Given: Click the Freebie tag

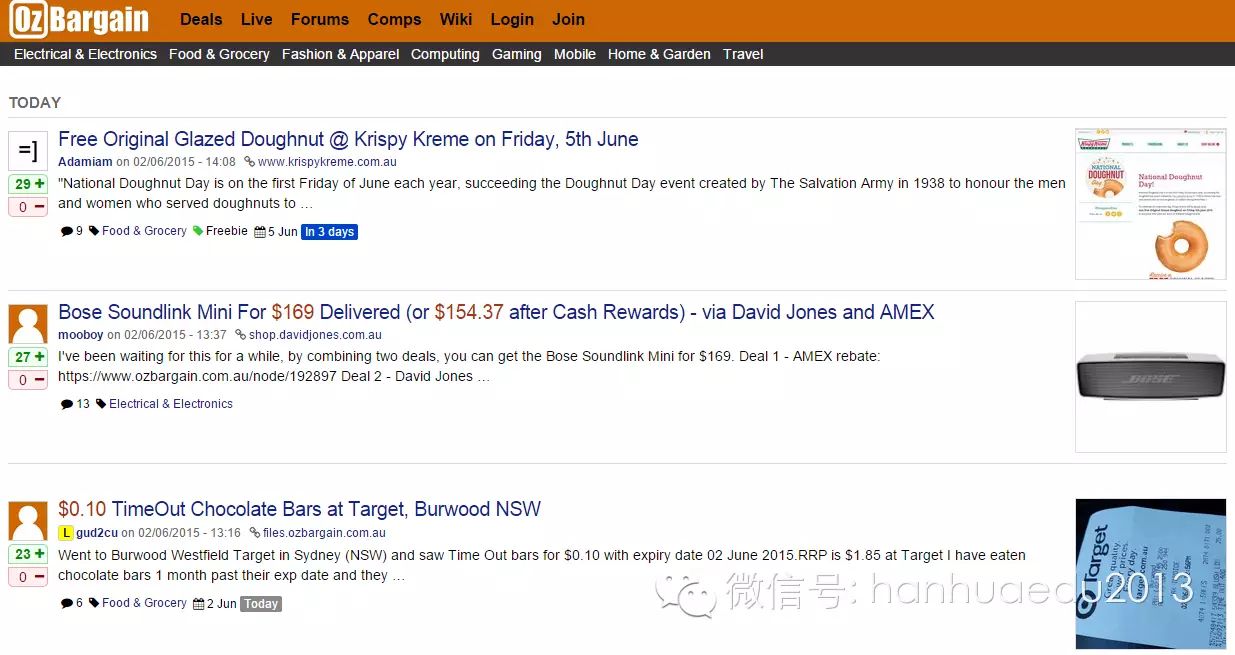Looking at the screenshot, I should [x=226, y=231].
